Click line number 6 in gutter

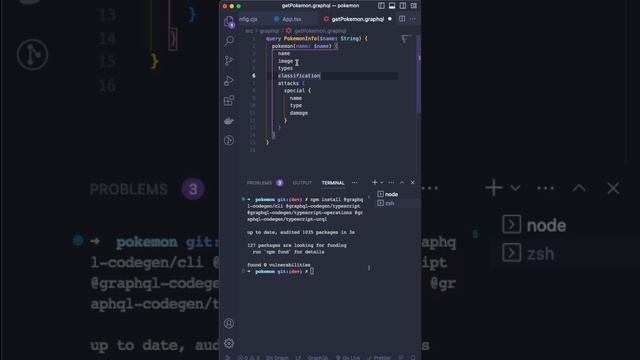[x=253, y=76]
